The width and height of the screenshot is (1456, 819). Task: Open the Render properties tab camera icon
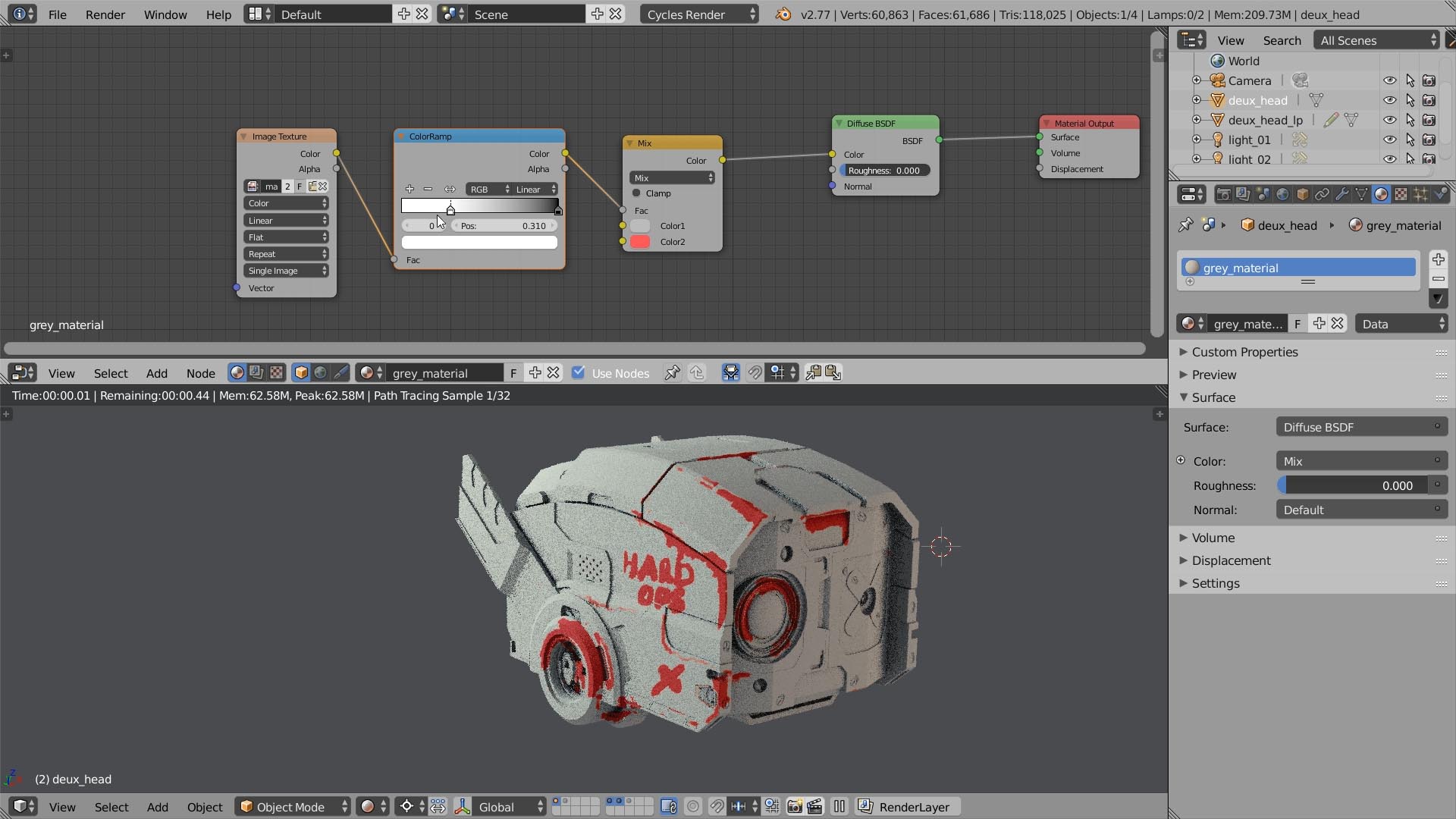pyautogui.click(x=1223, y=195)
